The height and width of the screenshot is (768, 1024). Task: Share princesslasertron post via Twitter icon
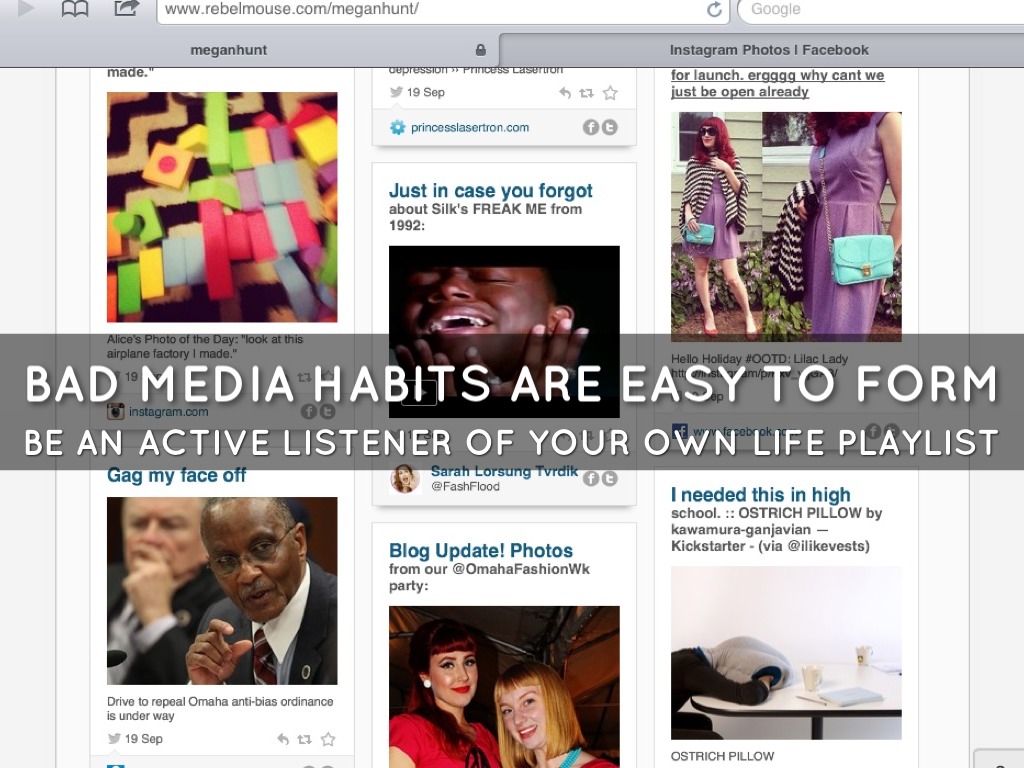[609, 127]
